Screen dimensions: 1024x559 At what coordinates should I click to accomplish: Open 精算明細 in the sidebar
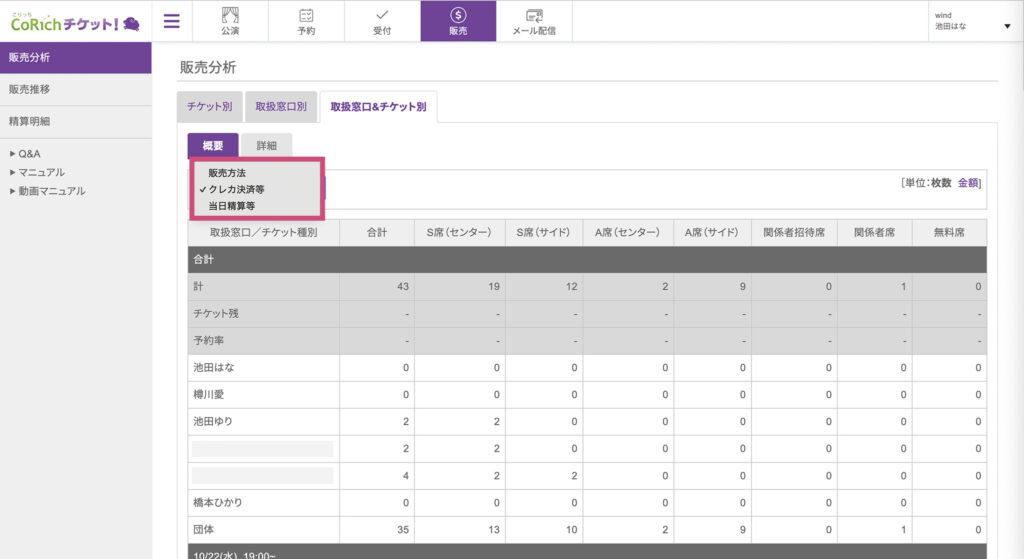click(29, 121)
